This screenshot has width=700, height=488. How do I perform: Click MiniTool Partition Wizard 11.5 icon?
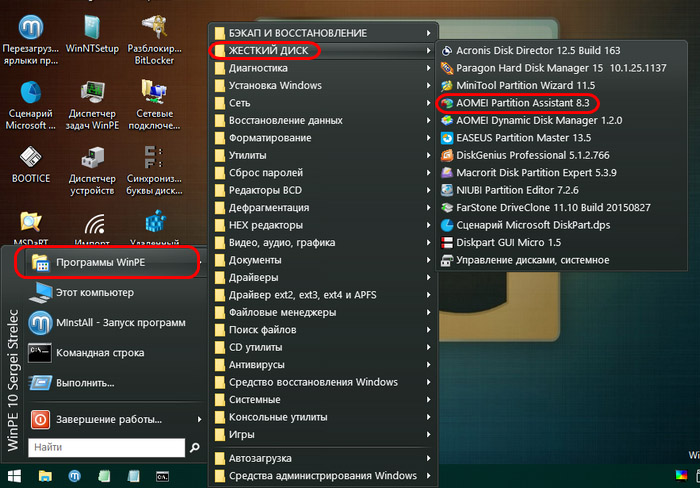click(446, 85)
